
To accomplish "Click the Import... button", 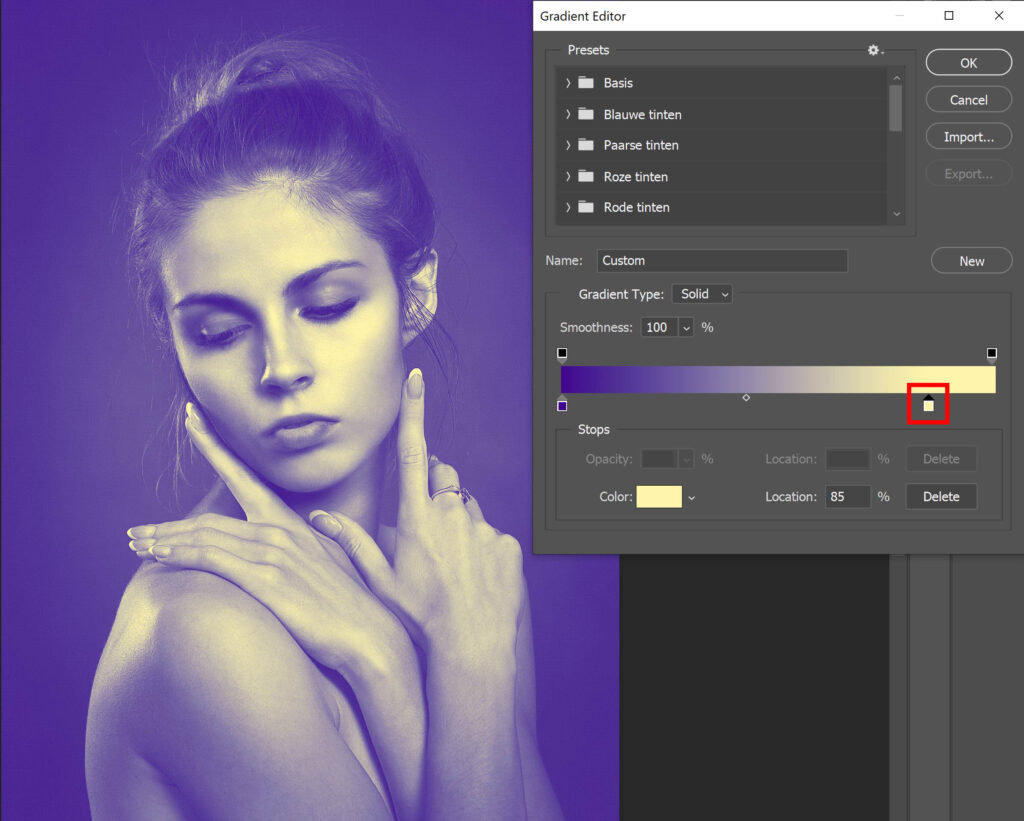I will click(968, 137).
